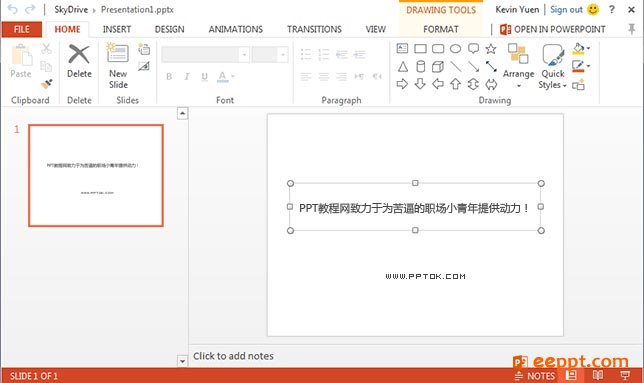Open Help with the question mark
Viewport: 644px width, 383px height.
coord(612,9)
